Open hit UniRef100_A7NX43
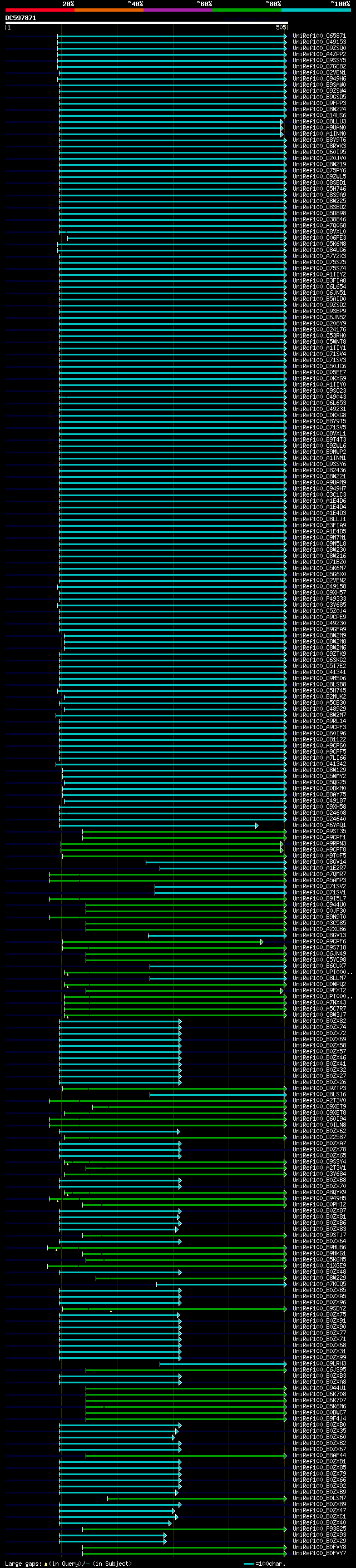The image size is (356, 1568). click(x=319, y=1002)
